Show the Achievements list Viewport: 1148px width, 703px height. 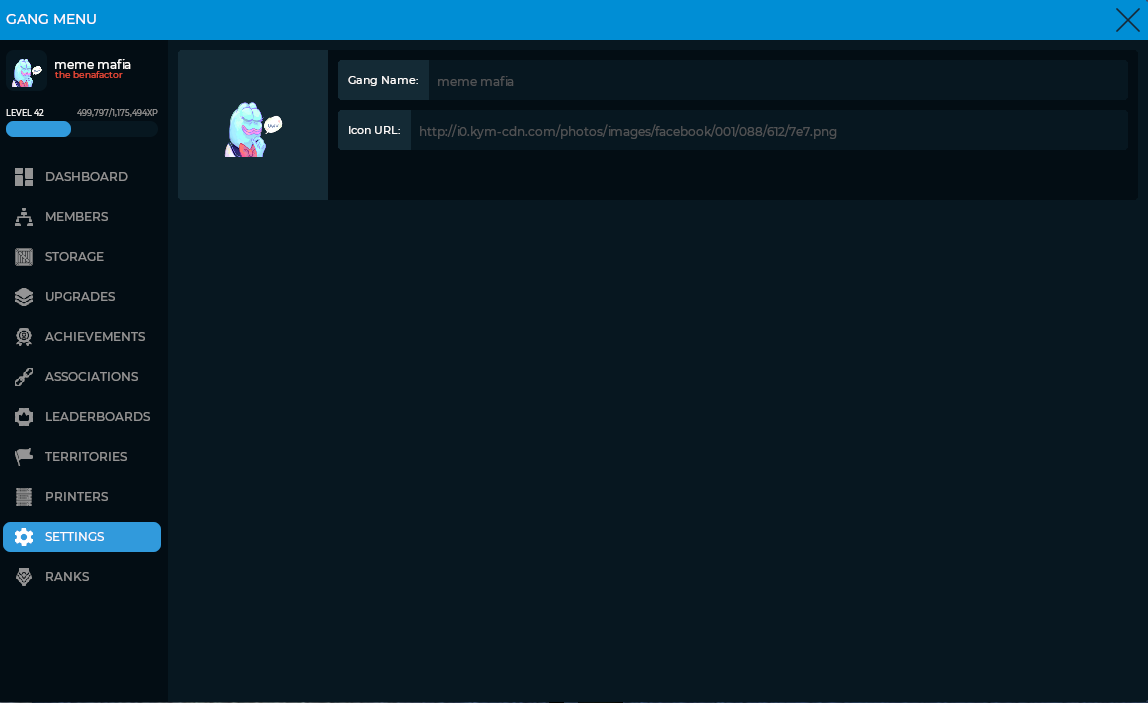click(x=82, y=337)
